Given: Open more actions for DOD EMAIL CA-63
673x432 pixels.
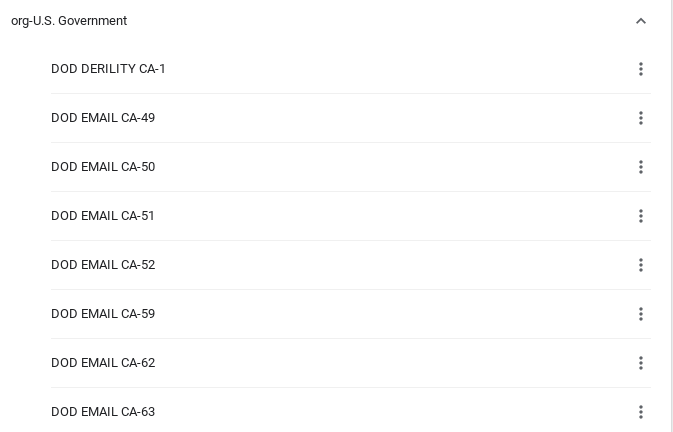Looking at the screenshot, I should coord(641,412).
